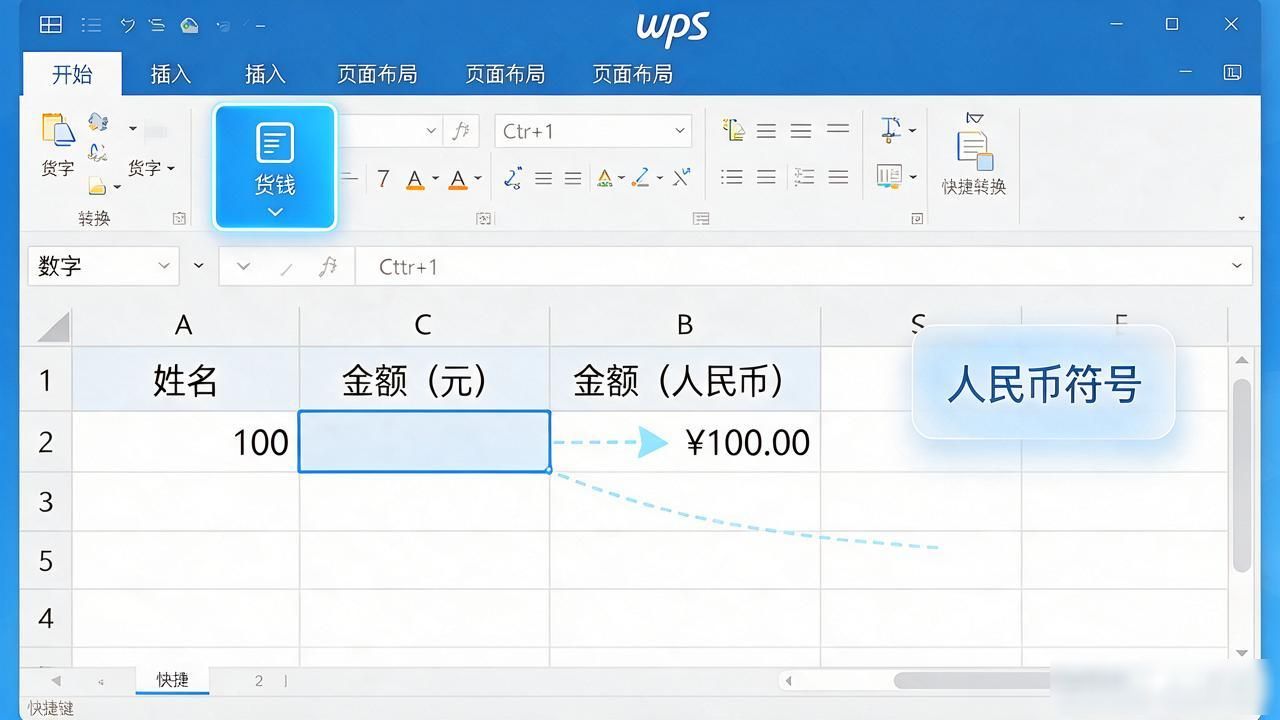Collapse the ribbon with the bottom-right arrow

click(x=1242, y=218)
